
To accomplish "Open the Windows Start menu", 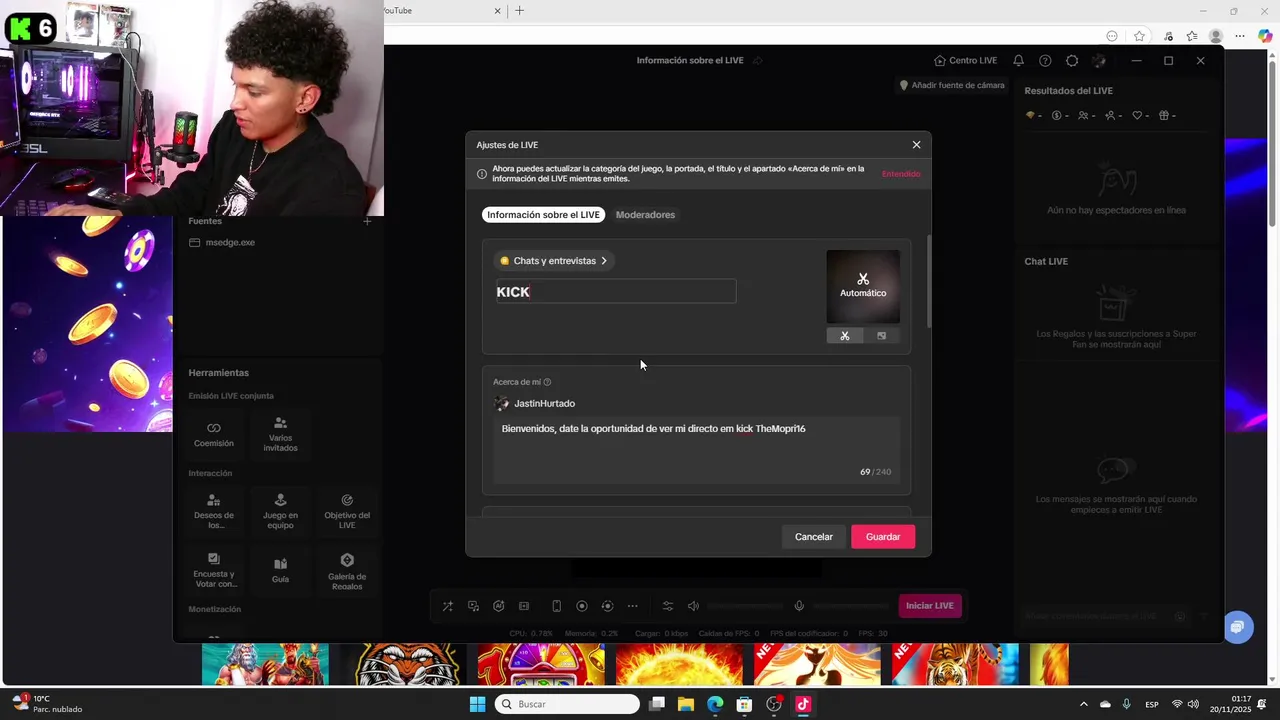I will point(477,704).
